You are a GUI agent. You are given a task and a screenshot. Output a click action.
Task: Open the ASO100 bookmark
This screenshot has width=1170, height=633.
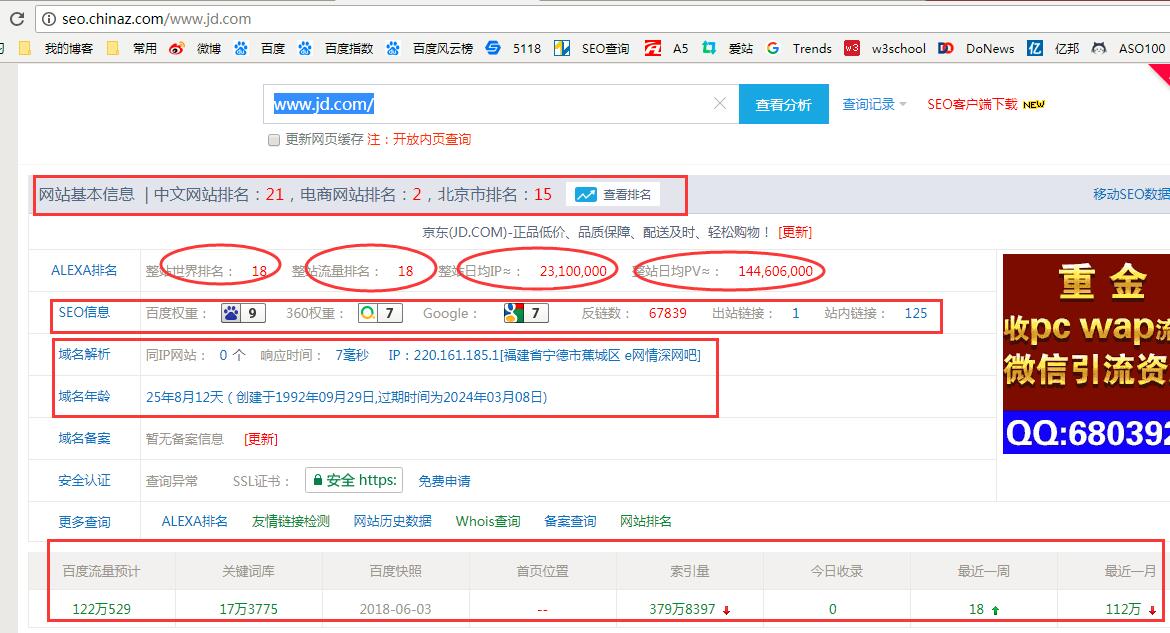click(x=1128, y=49)
